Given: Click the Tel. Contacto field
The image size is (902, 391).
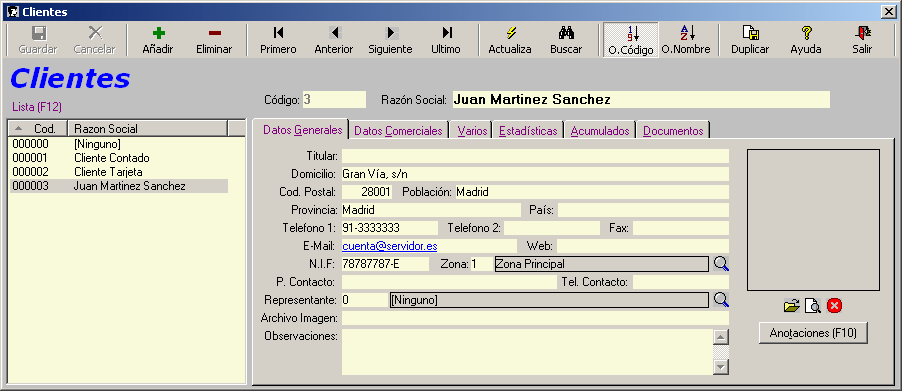Looking at the screenshot, I should pyautogui.click(x=681, y=282).
